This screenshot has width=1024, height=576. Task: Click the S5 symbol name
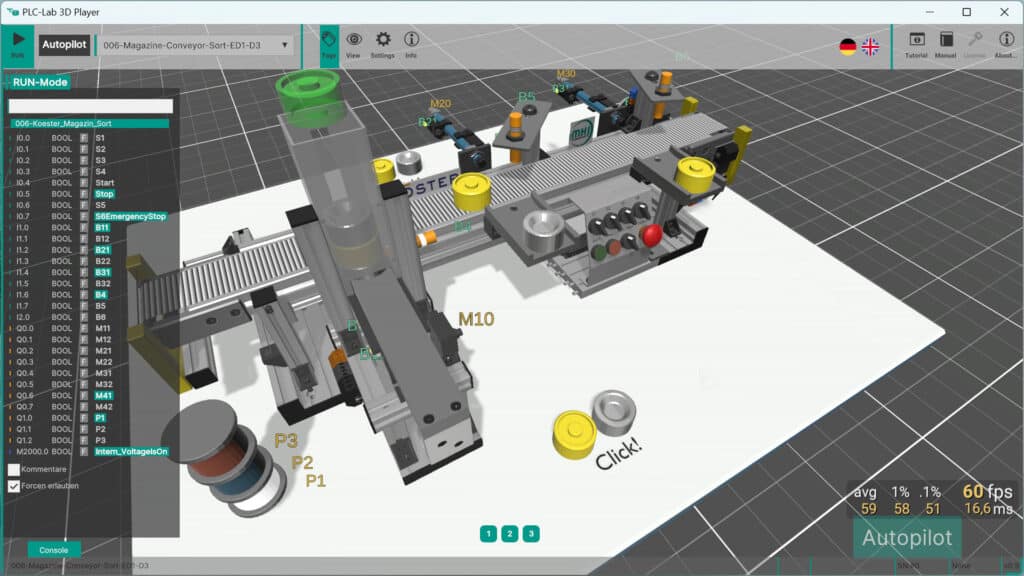101,205
